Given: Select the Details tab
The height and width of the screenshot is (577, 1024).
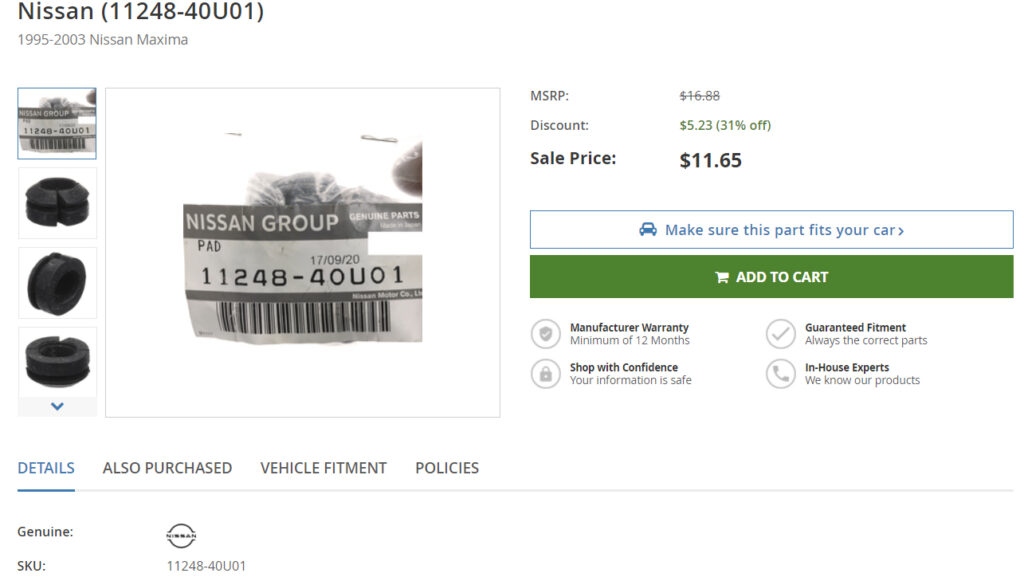Looking at the screenshot, I should pos(46,468).
